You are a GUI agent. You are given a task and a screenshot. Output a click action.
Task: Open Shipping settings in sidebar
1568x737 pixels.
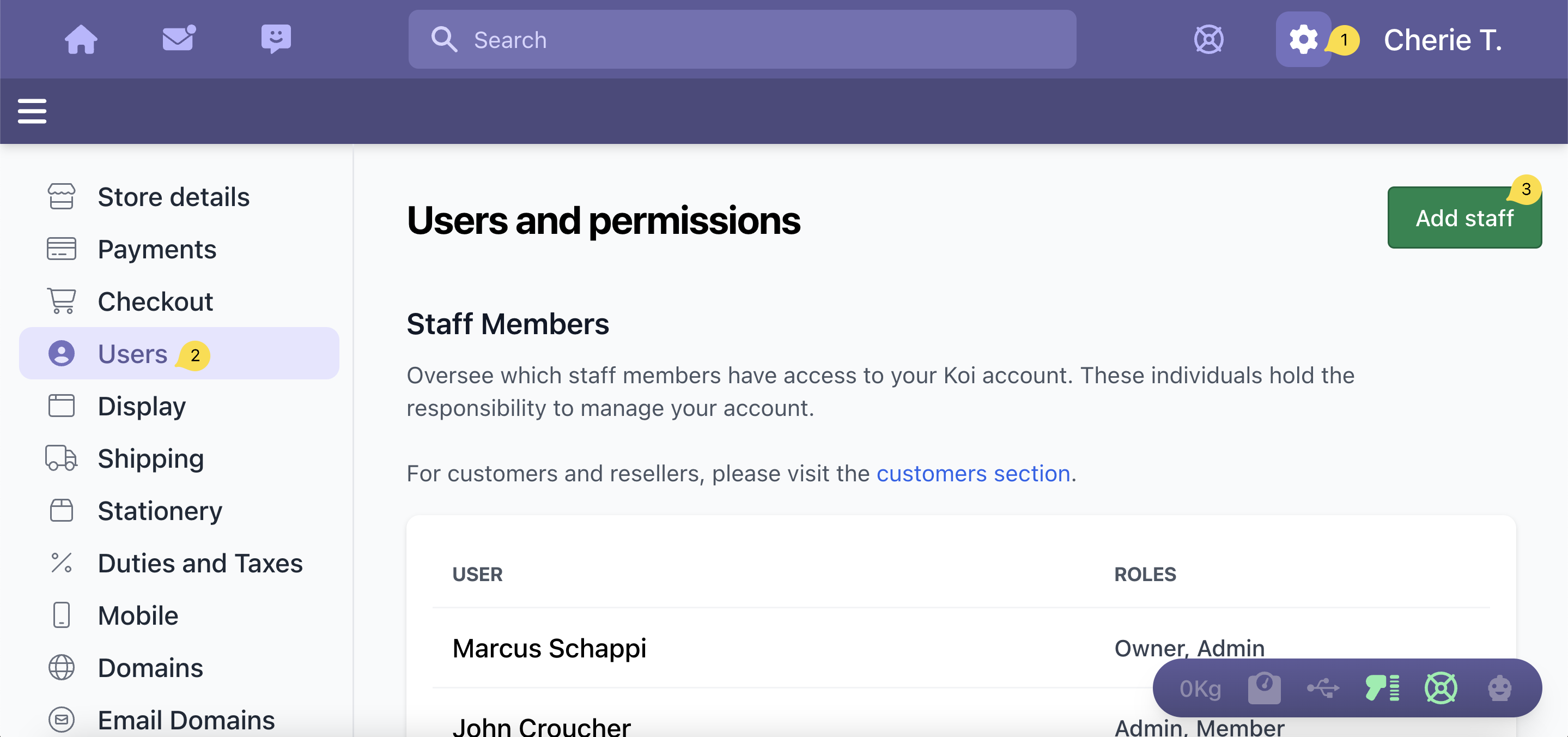coord(151,458)
